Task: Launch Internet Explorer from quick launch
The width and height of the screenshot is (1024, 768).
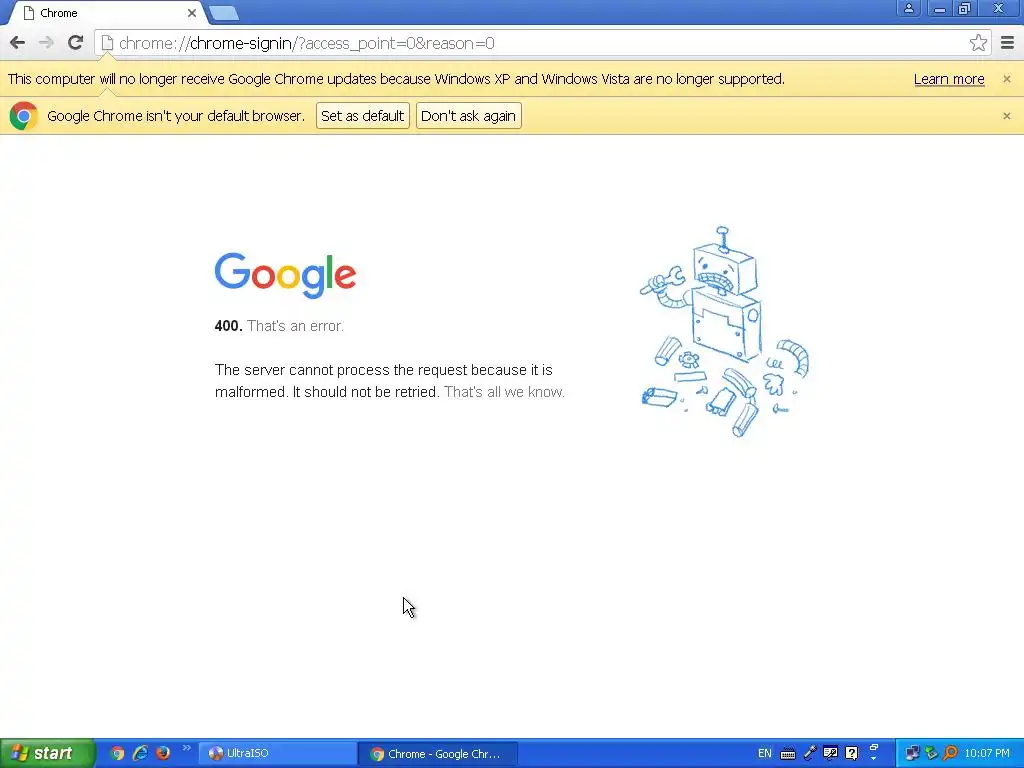Action: 140,753
